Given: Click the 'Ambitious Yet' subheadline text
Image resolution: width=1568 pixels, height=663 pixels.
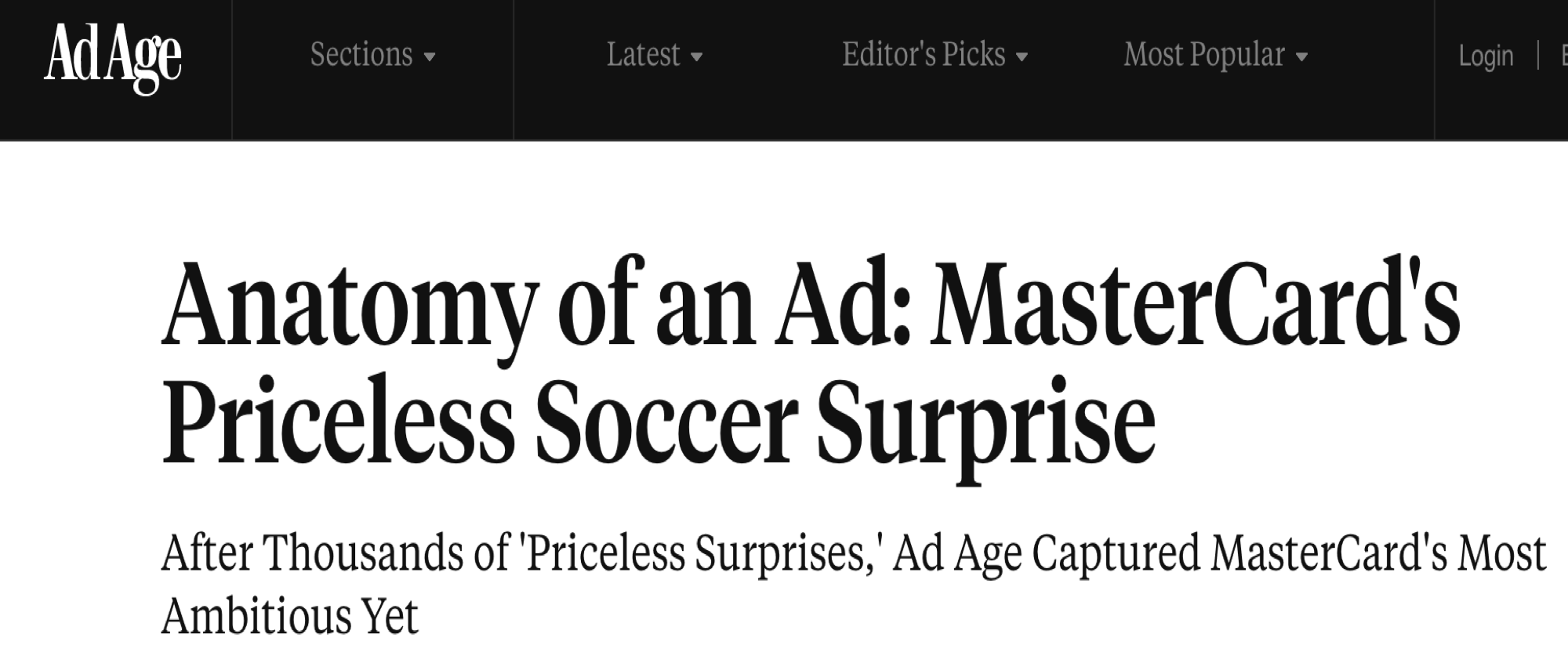Looking at the screenshot, I should 290,616.
